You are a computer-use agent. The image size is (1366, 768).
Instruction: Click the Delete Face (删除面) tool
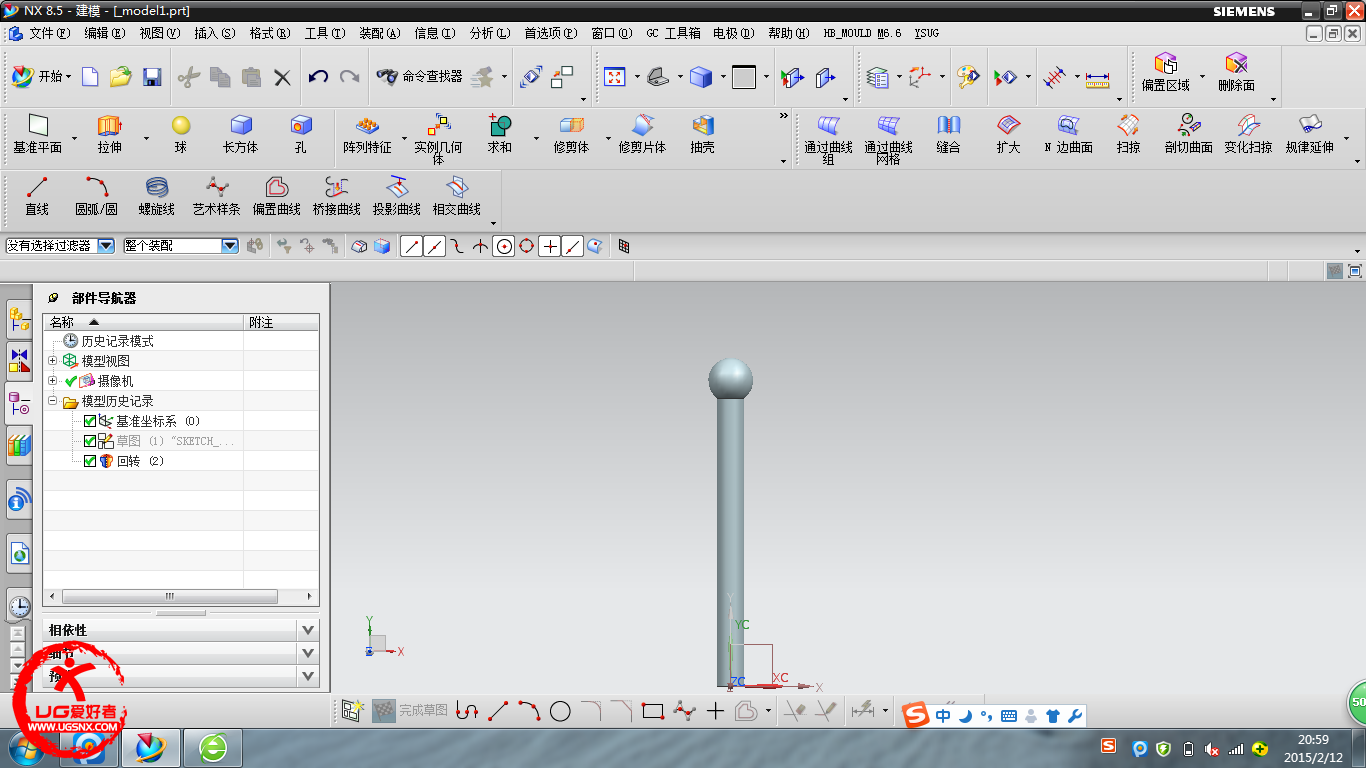tap(1237, 73)
